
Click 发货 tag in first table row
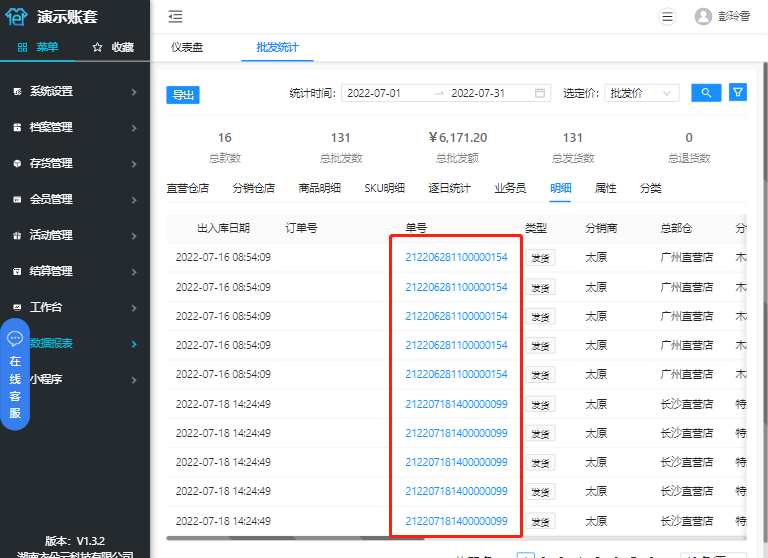point(540,258)
